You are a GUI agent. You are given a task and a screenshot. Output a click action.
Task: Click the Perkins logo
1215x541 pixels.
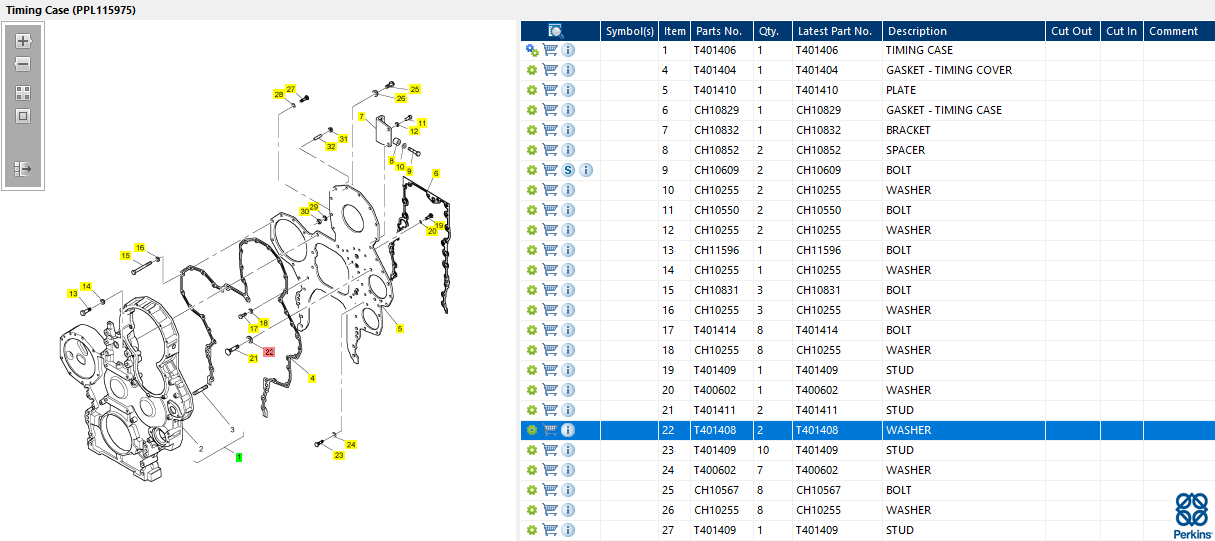pos(1191,514)
